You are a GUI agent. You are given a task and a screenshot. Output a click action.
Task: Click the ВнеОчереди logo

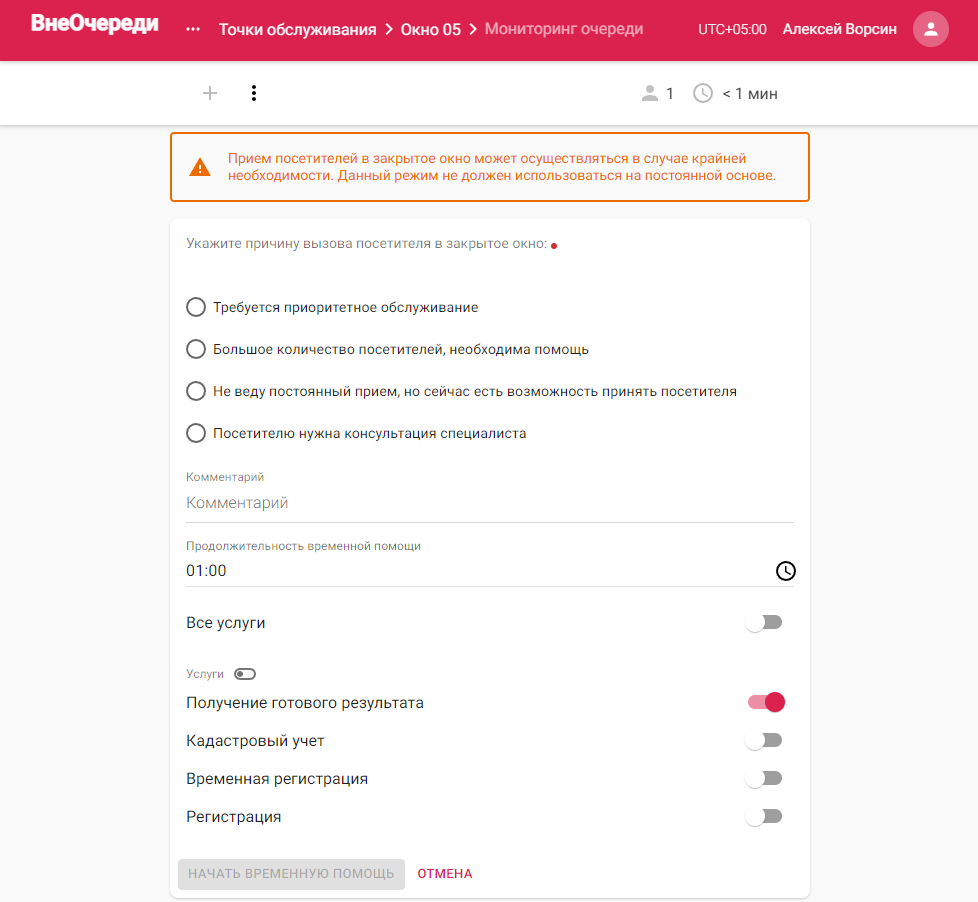point(95,24)
